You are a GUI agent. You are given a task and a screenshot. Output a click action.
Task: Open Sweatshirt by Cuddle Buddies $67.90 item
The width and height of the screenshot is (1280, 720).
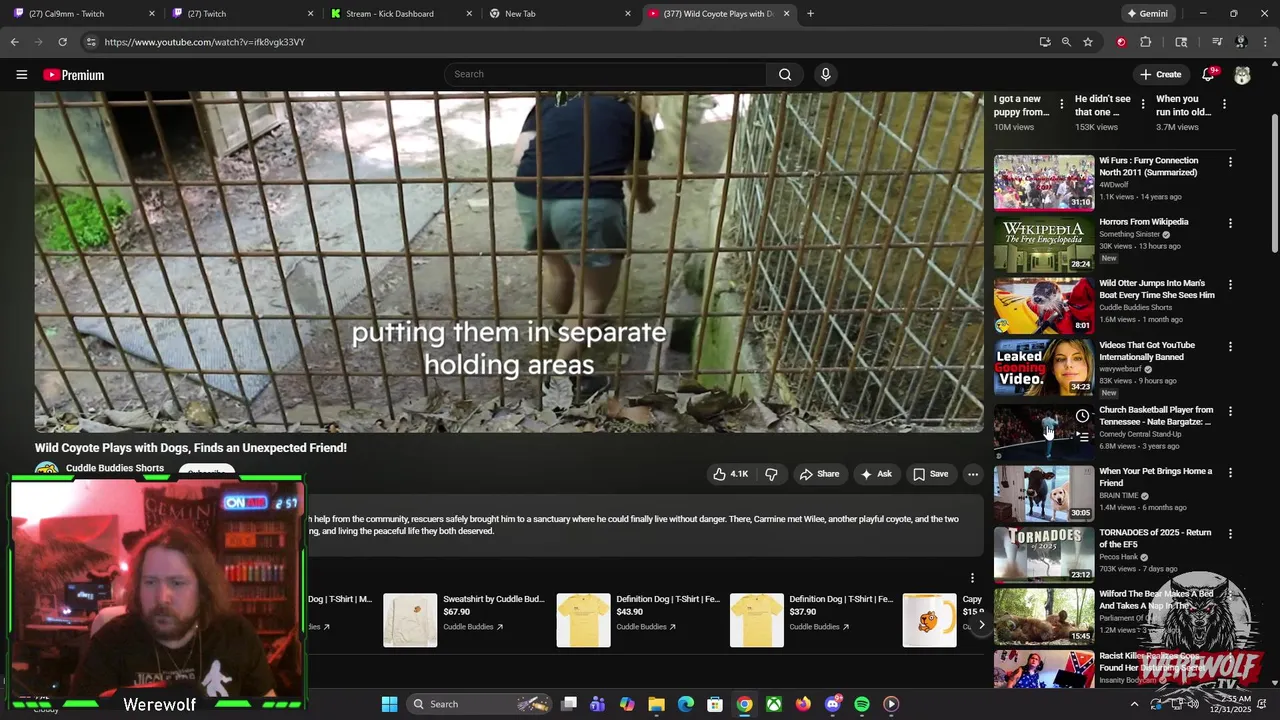464,620
